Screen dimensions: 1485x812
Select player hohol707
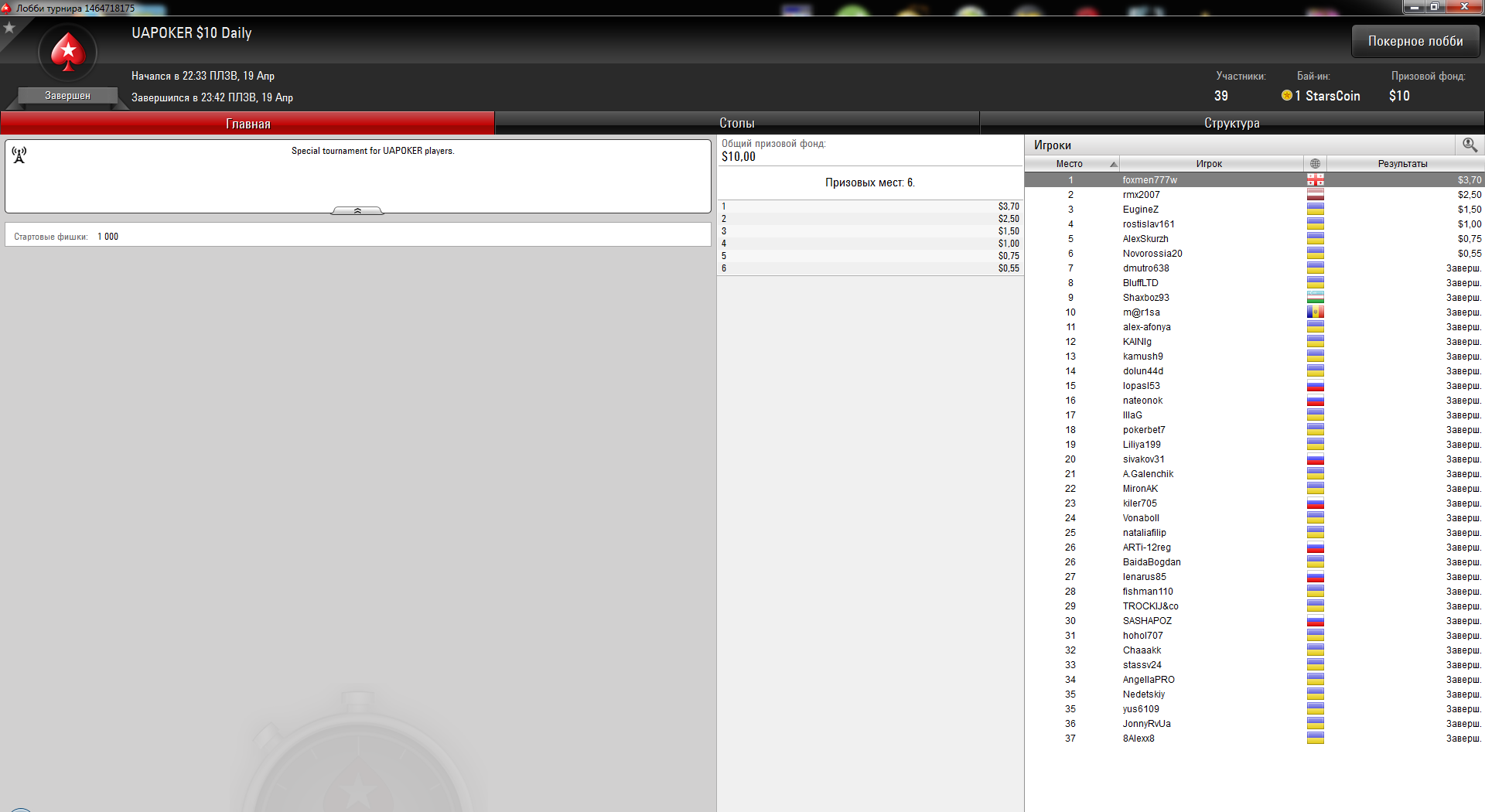[1254, 635]
